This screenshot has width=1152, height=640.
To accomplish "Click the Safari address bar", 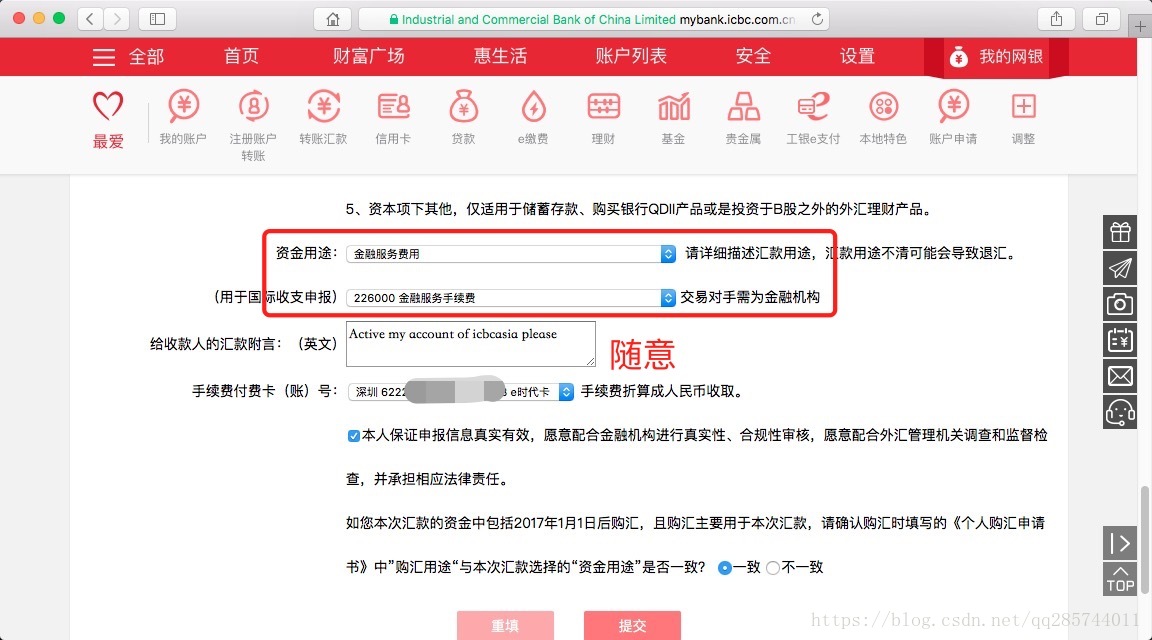I will coord(594,19).
